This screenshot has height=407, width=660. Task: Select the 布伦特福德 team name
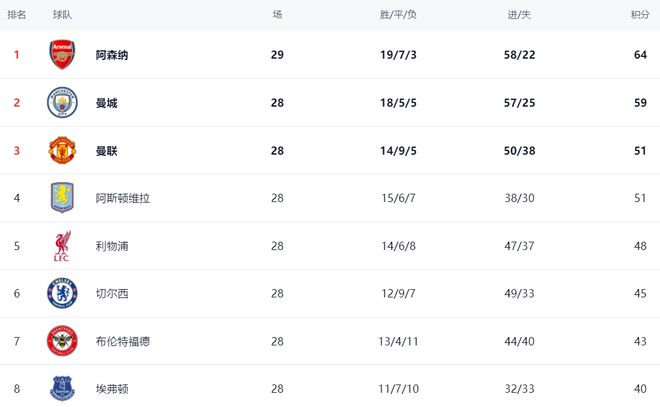click(123, 341)
